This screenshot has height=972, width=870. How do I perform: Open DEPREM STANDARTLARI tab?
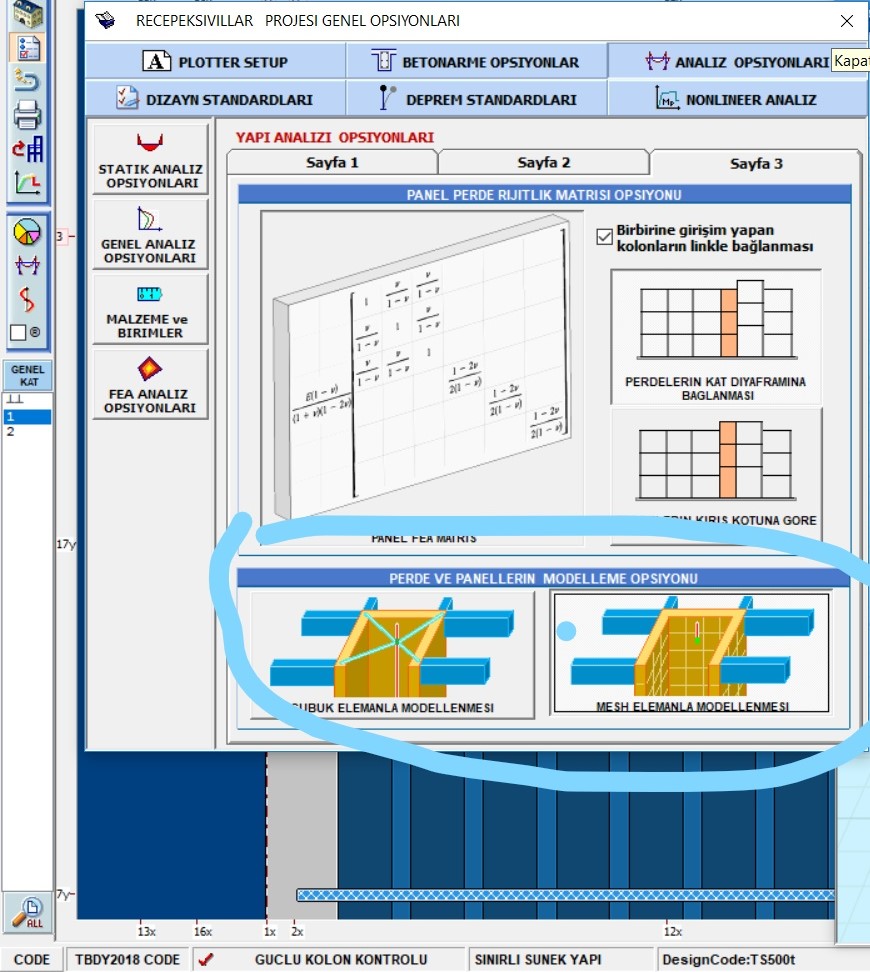tap(476, 99)
